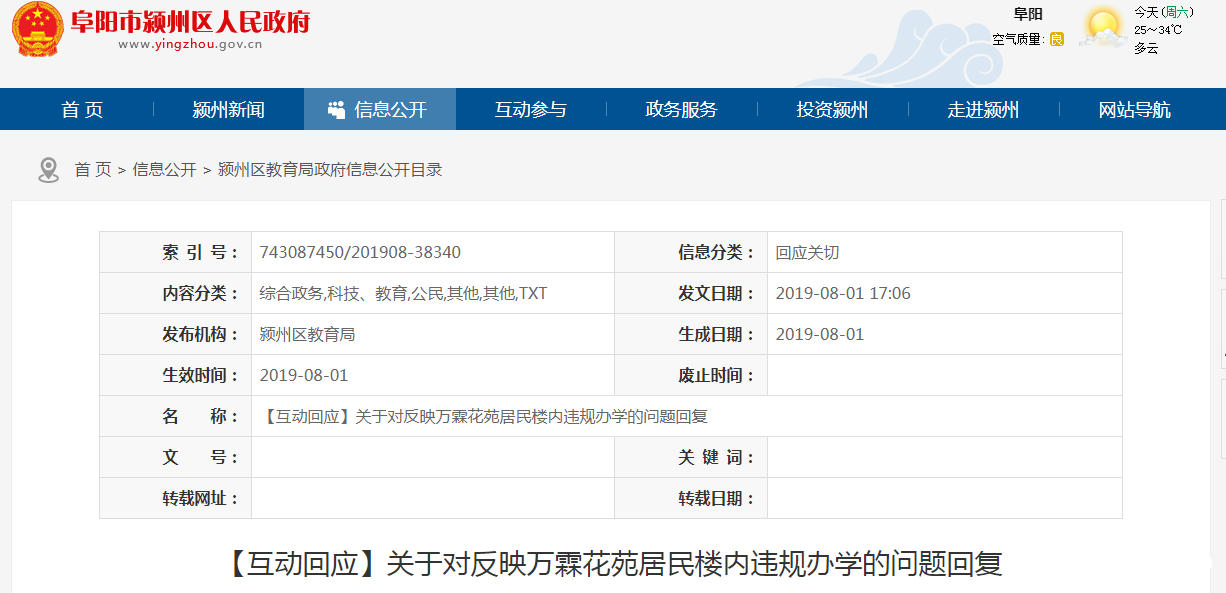
Task: Open 颍州新闻 in the navigation bar
Action: coord(228,110)
